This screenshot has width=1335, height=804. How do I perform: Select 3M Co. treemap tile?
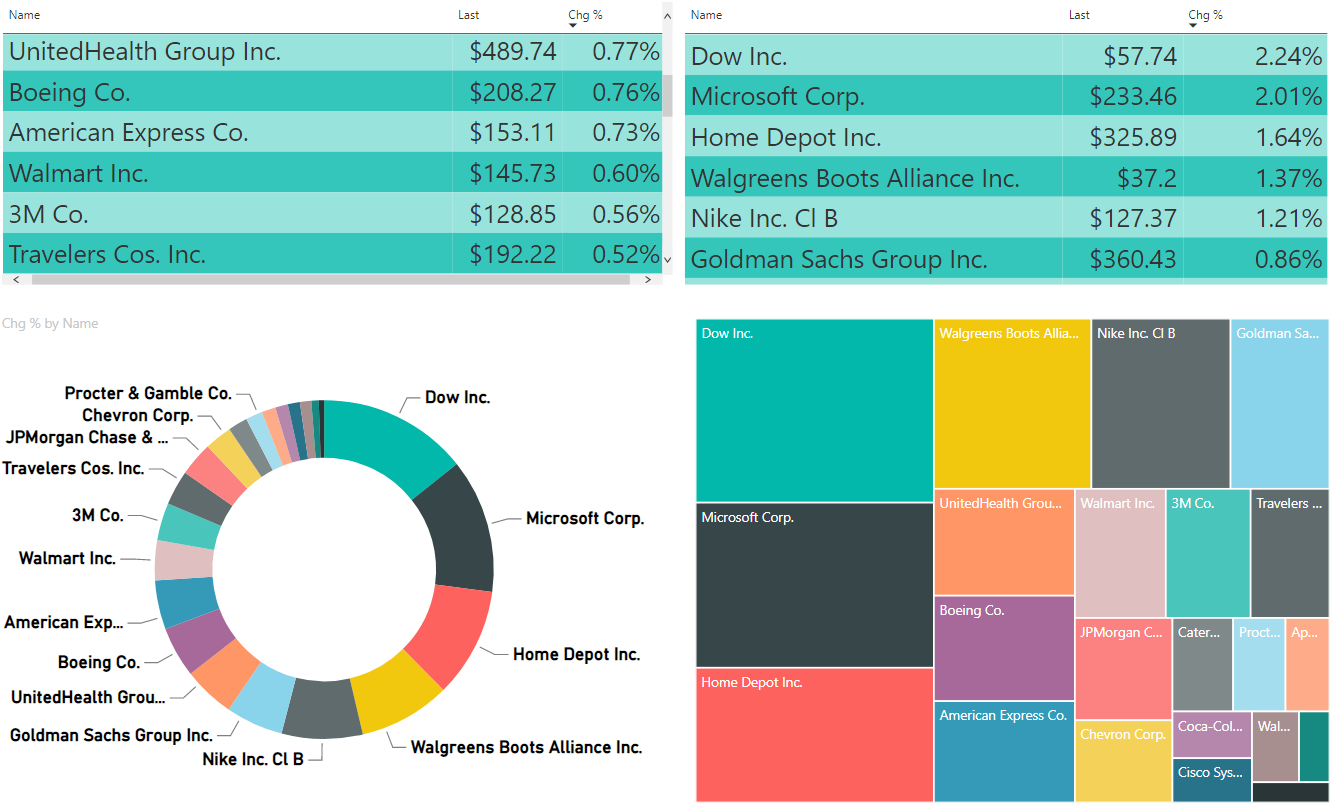click(x=1208, y=553)
